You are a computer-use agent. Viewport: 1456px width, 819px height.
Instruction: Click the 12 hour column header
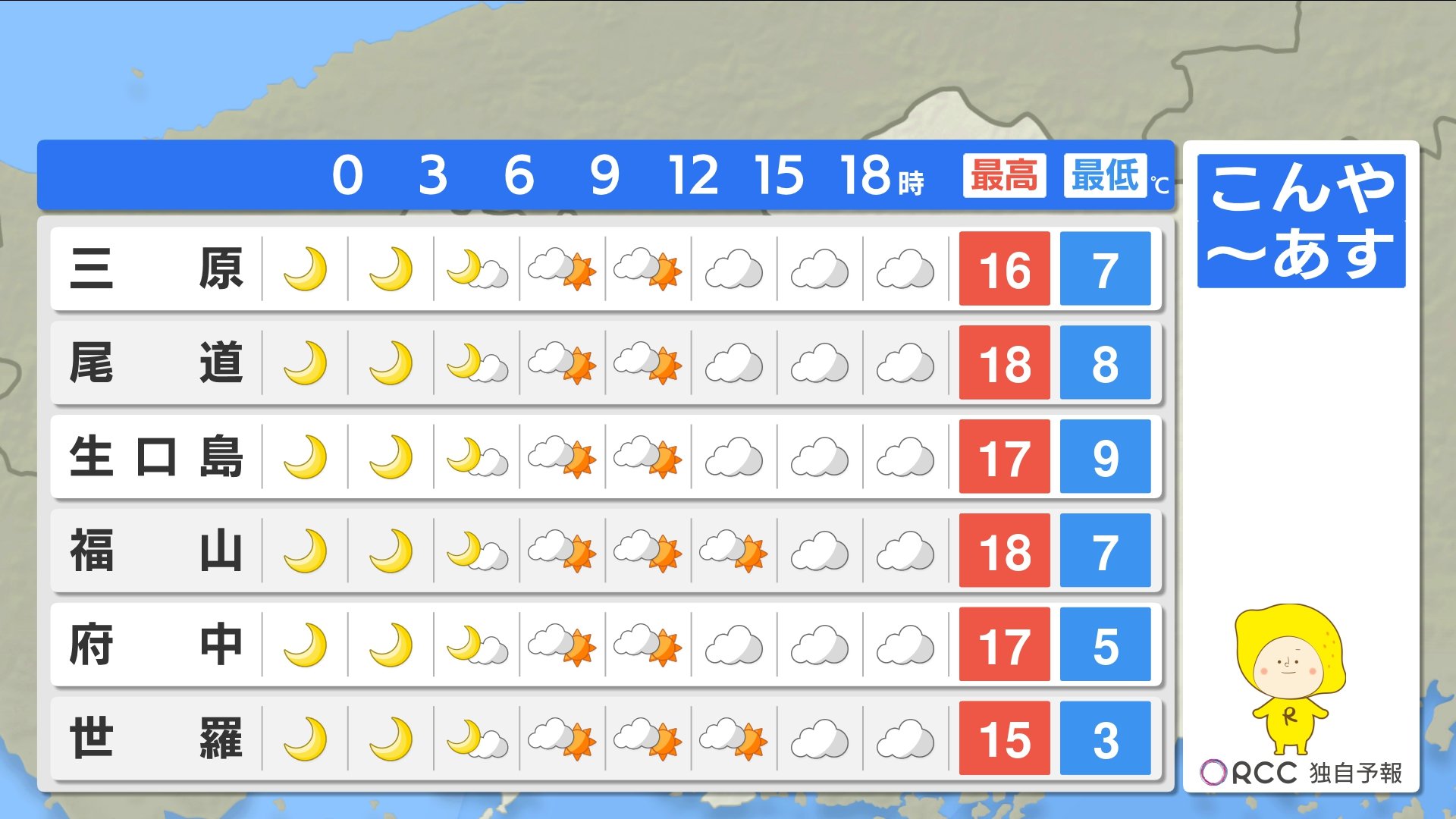[692, 175]
